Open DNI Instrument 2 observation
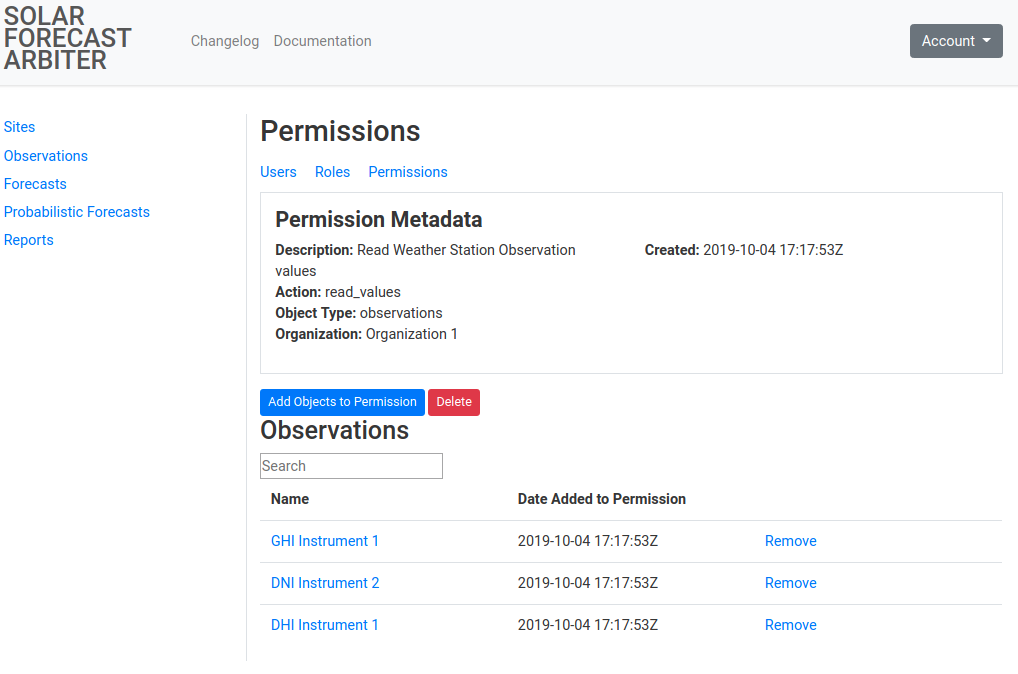 [325, 583]
